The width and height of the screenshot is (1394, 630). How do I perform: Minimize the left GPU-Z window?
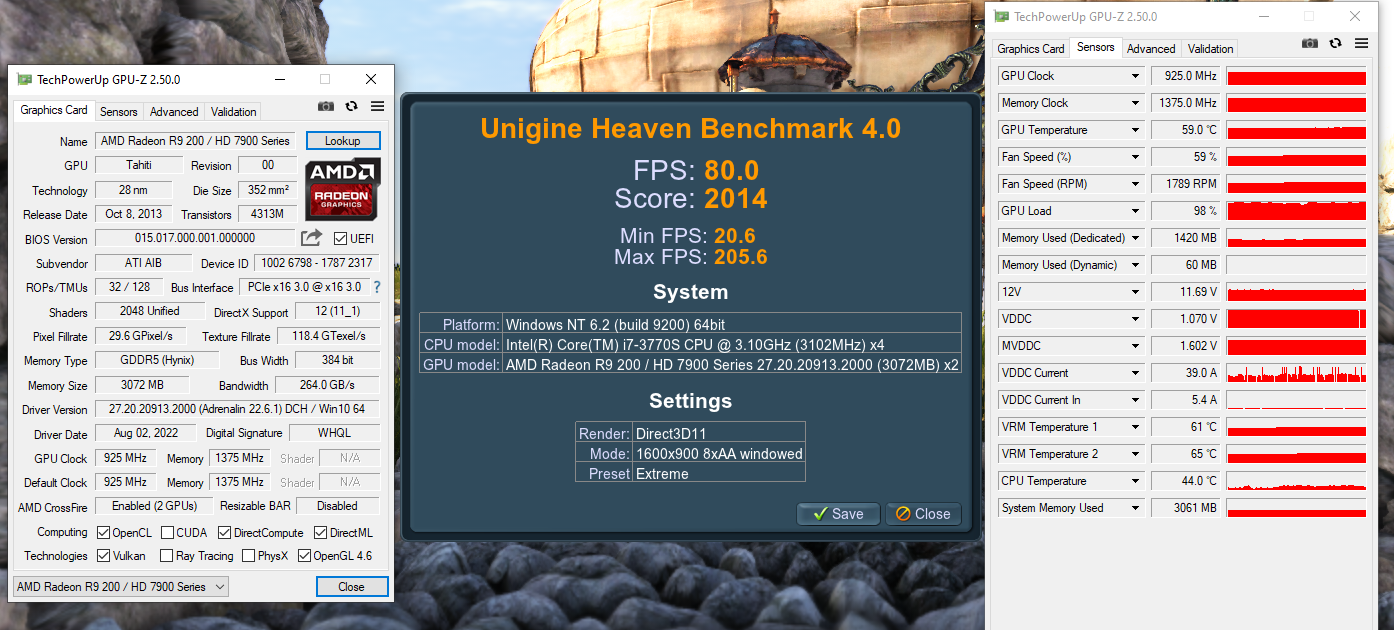(x=279, y=80)
